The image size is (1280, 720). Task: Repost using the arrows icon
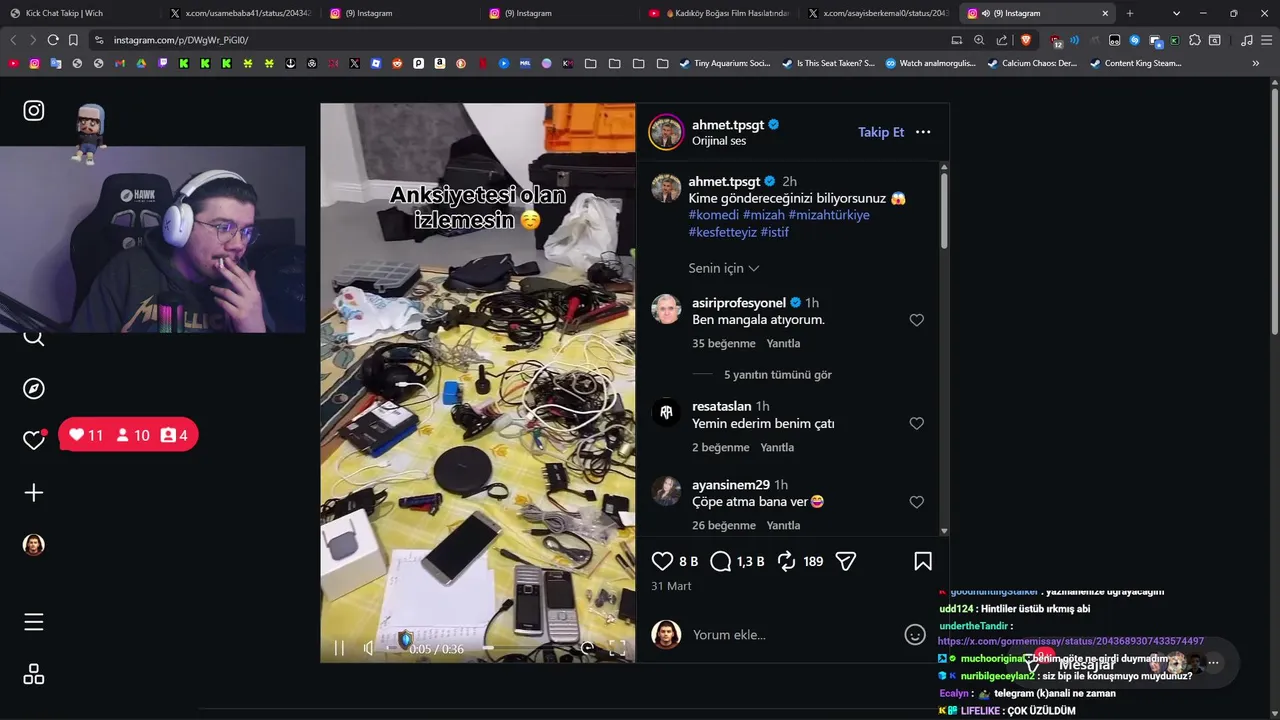pos(787,562)
